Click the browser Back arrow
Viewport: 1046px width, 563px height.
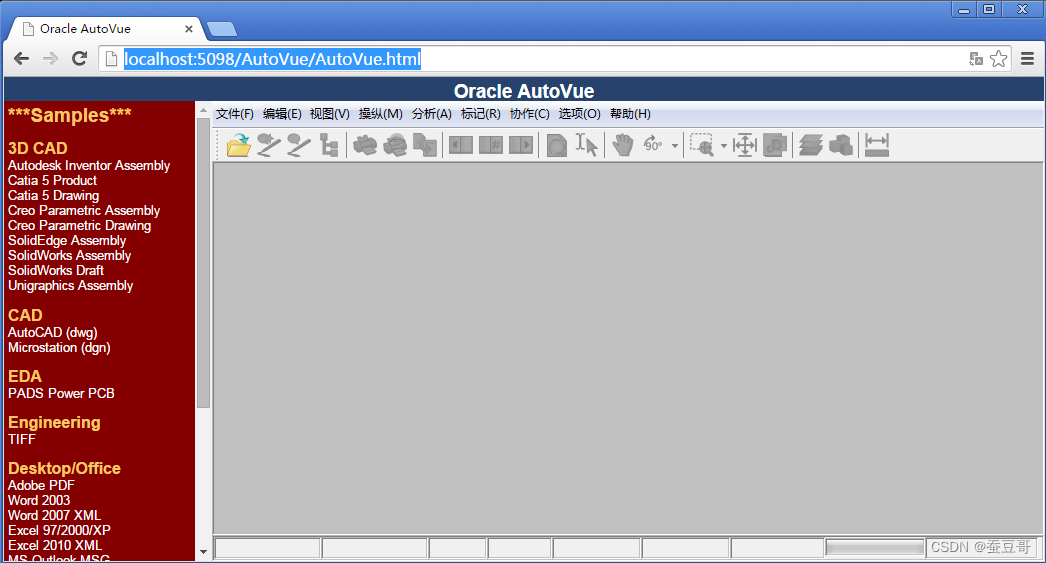click(21, 59)
